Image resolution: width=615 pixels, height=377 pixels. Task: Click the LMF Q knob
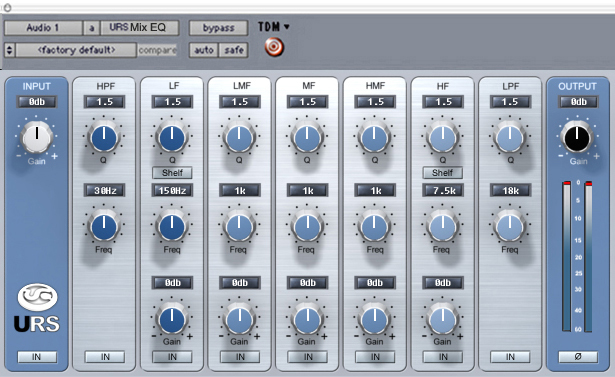pos(239,138)
